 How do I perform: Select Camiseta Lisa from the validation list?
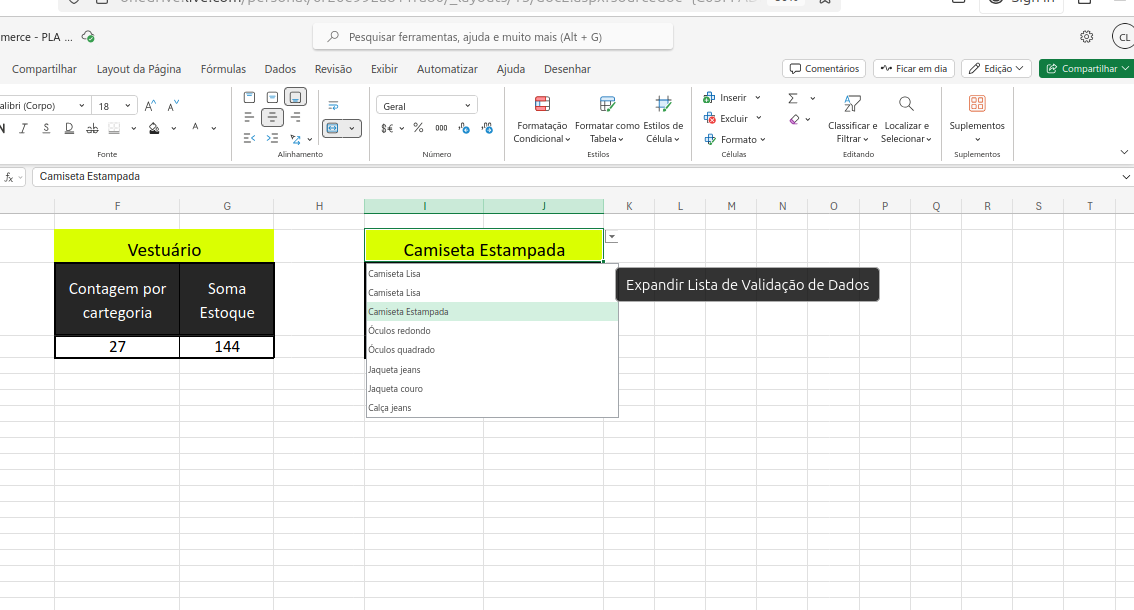(397, 273)
